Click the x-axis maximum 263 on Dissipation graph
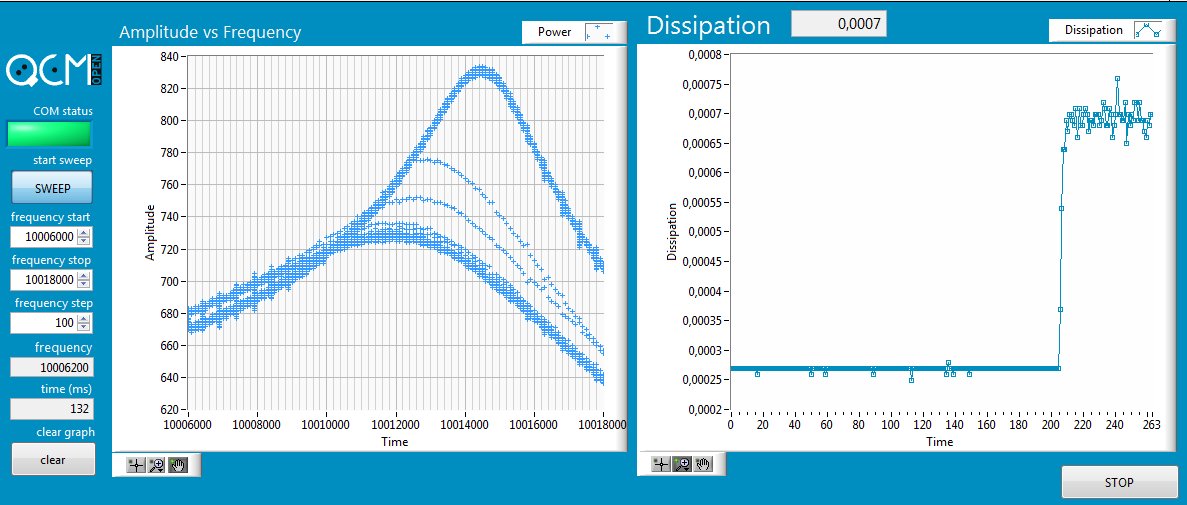The image size is (1187, 505). 1153,424
